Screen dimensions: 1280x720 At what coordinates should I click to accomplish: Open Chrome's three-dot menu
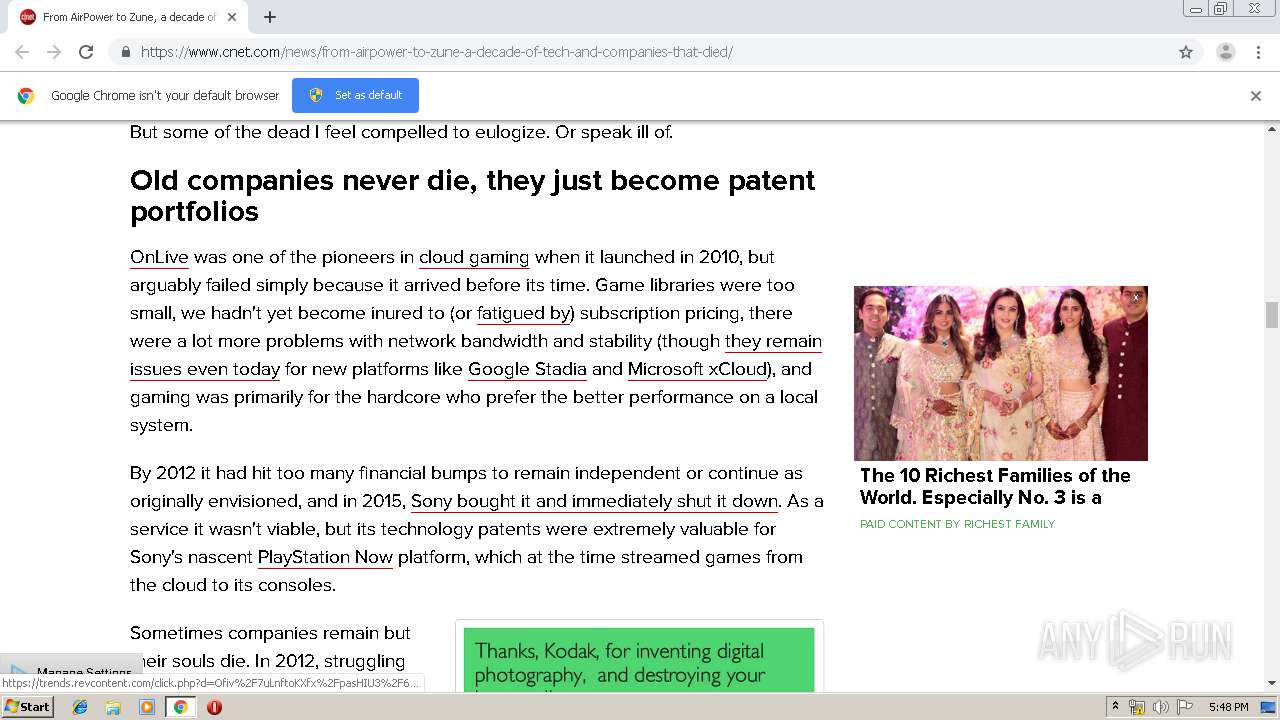(x=1258, y=52)
